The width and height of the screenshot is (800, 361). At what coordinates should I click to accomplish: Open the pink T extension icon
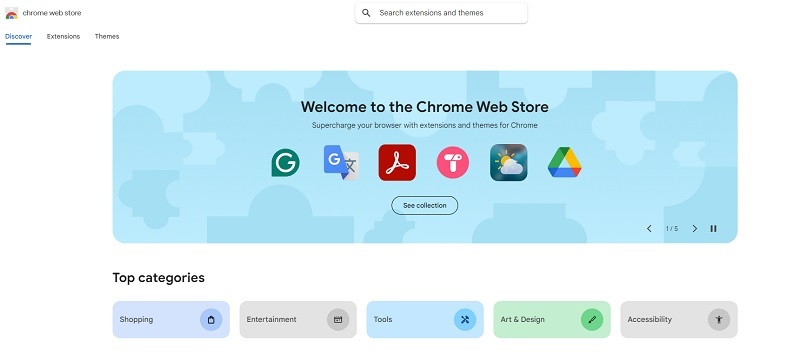click(453, 163)
